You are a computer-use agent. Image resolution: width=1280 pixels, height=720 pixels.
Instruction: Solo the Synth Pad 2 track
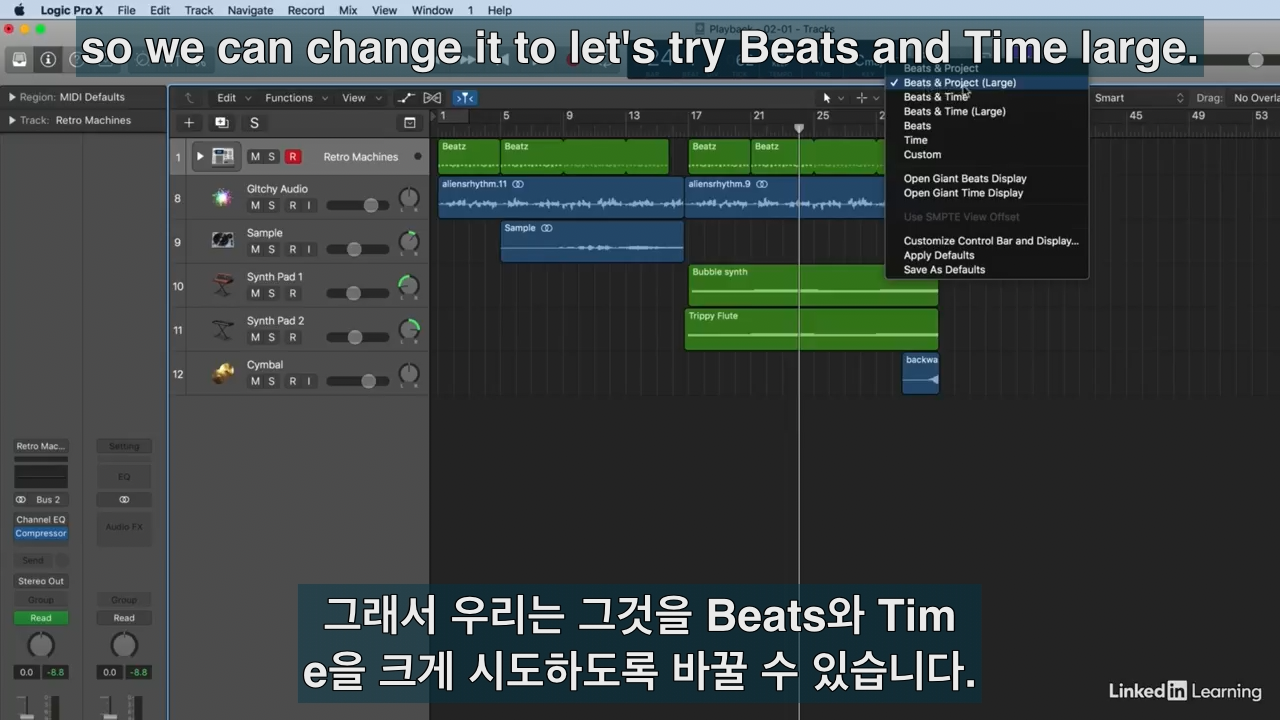point(271,337)
